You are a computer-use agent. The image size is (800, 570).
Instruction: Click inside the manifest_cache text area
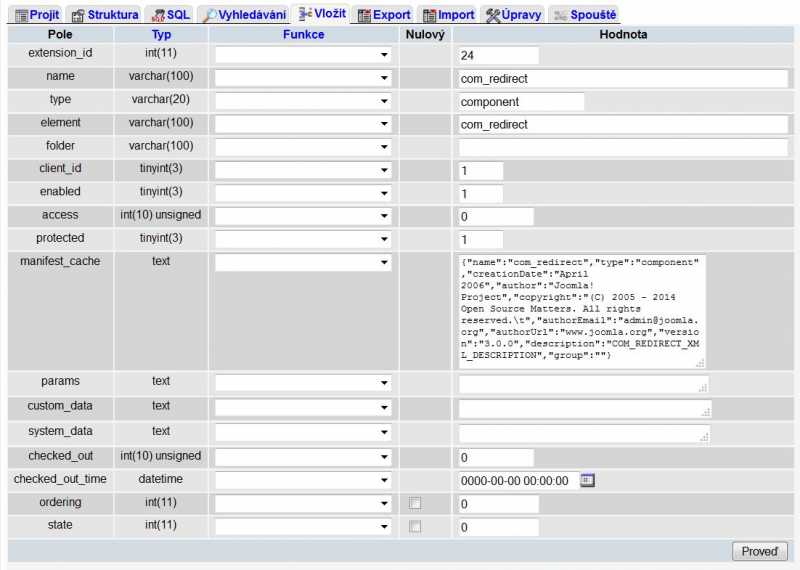point(580,311)
